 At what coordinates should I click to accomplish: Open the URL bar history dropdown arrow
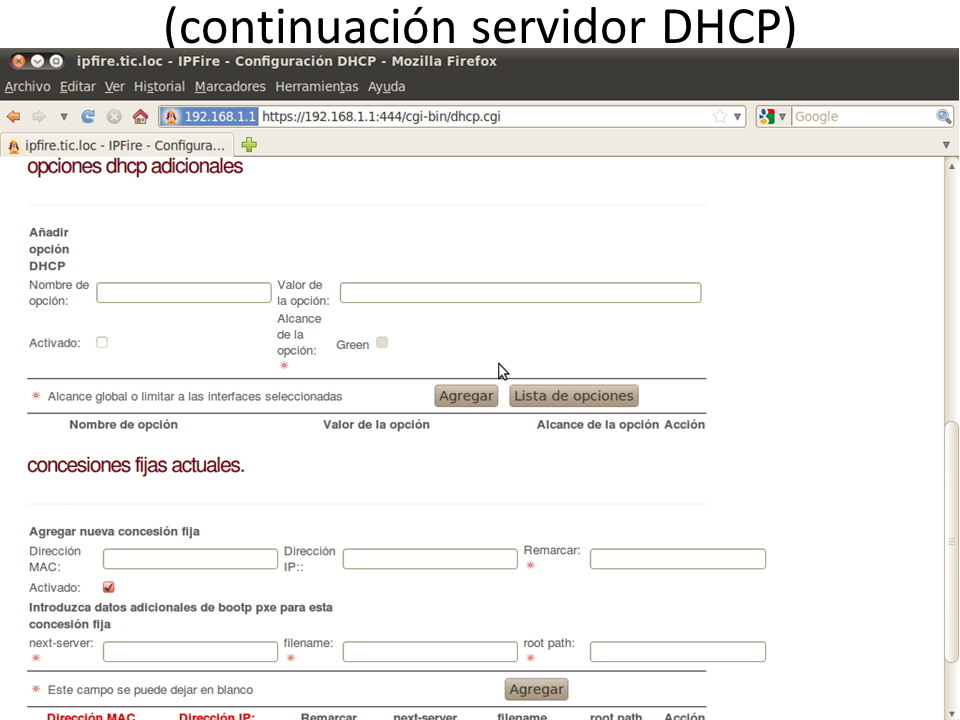coord(738,116)
